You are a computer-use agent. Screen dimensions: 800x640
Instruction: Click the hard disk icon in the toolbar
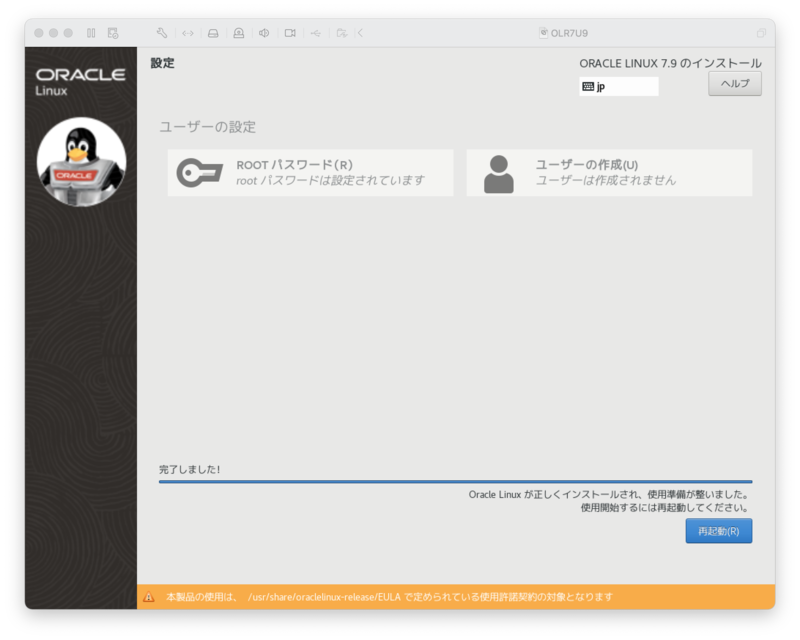(213, 33)
